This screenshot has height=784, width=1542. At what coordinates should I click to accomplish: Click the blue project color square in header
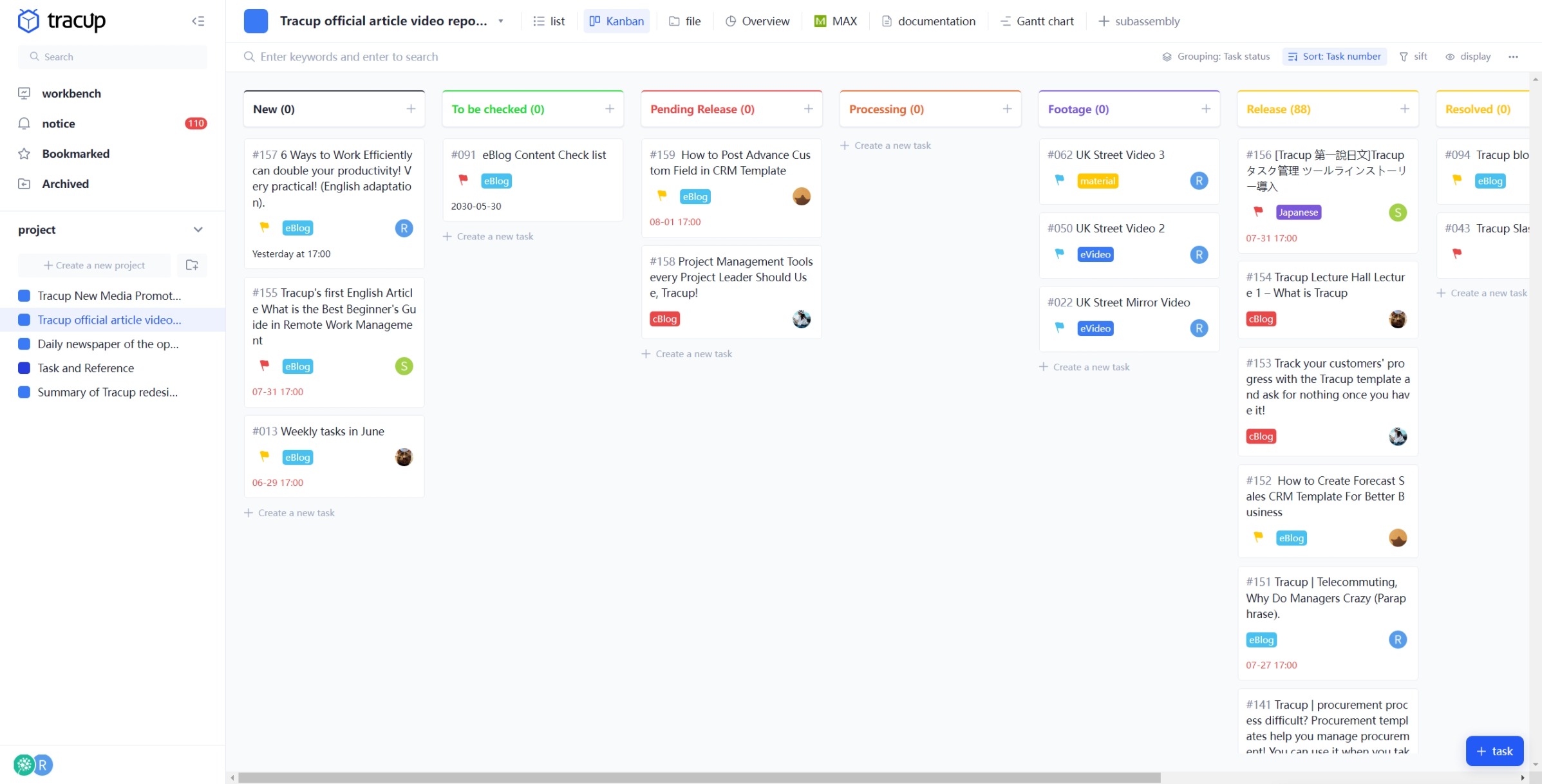[x=256, y=21]
